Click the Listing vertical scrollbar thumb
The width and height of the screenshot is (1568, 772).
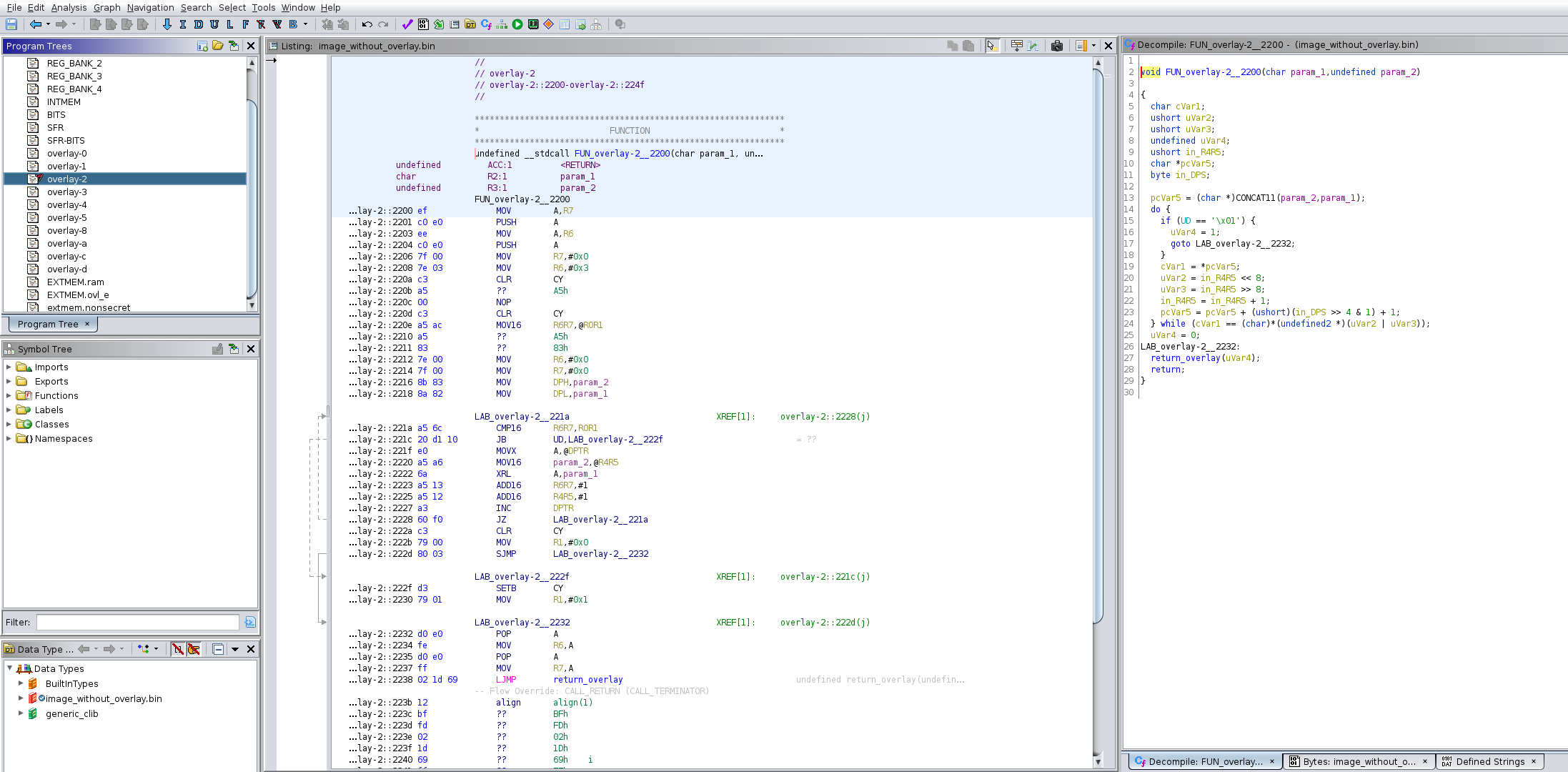(1098, 343)
